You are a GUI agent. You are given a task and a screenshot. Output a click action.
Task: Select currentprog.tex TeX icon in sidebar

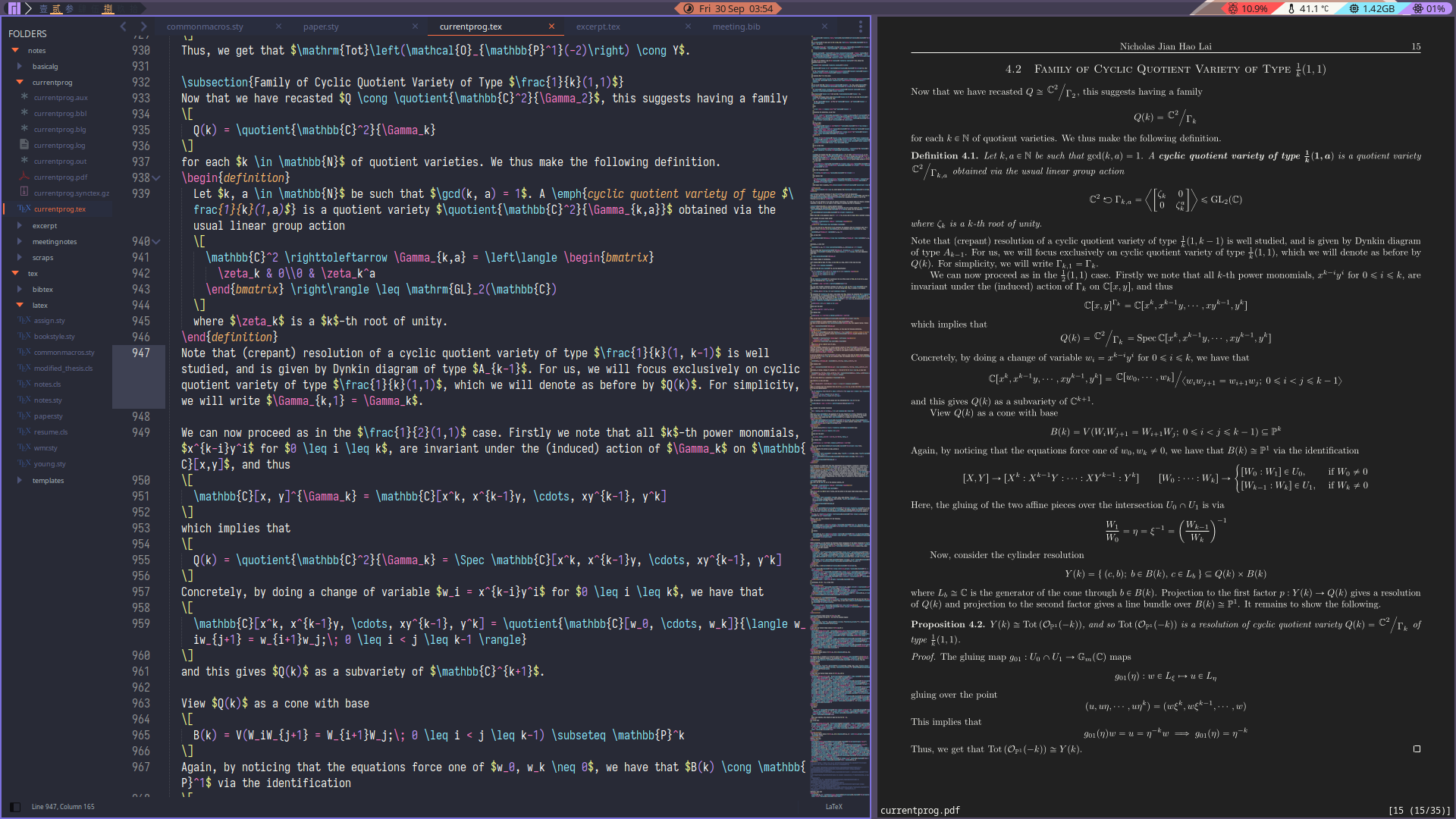point(24,209)
